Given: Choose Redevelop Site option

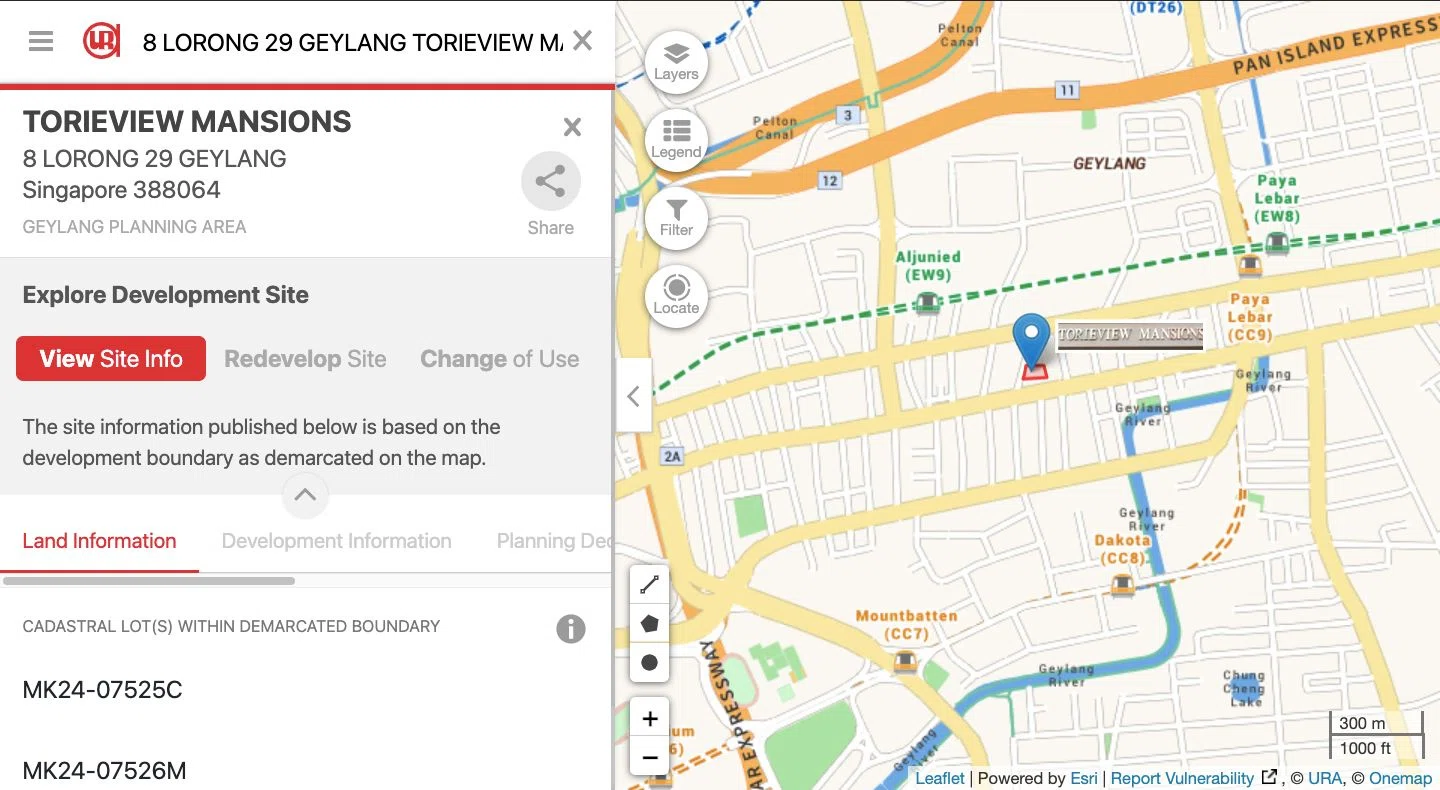Looking at the screenshot, I should coord(305,359).
